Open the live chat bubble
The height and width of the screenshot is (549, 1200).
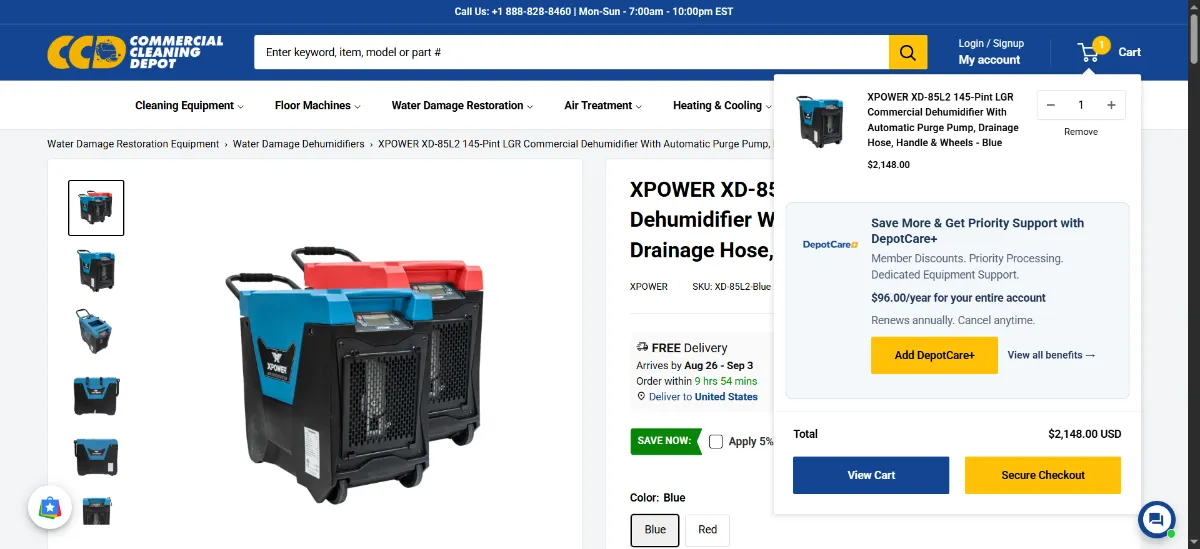1156,519
